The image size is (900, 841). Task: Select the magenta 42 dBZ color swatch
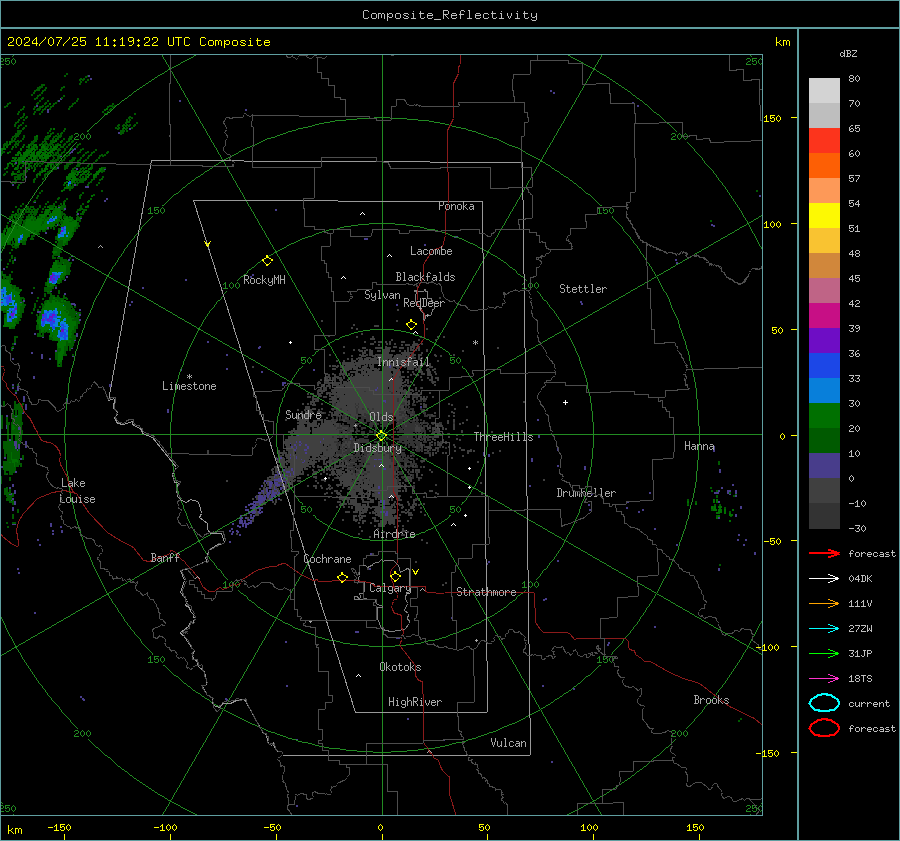point(824,316)
